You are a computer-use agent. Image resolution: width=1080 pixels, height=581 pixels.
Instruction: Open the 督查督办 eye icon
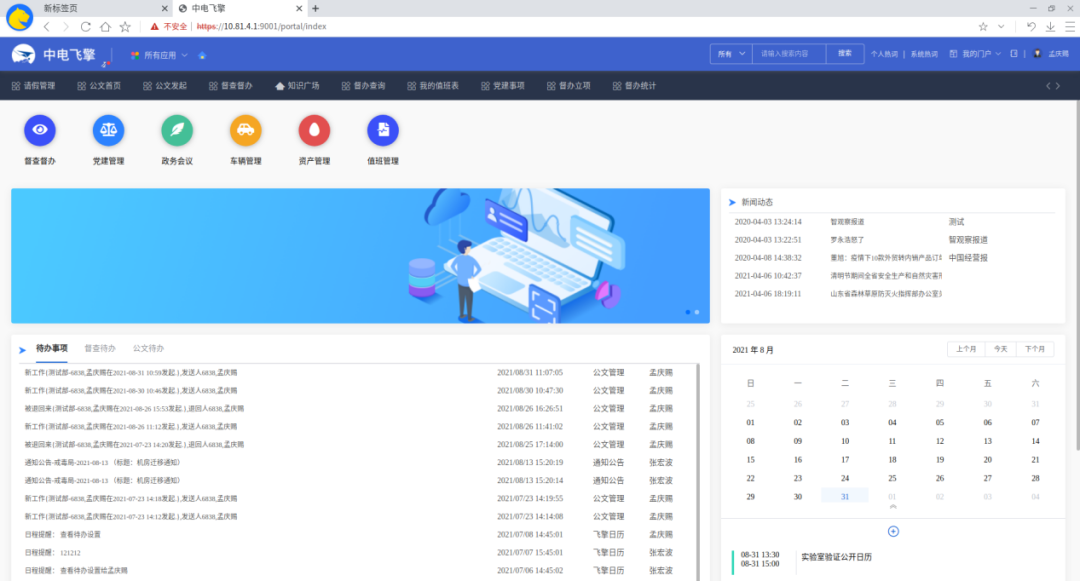pyautogui.click(x=40, y=130)
